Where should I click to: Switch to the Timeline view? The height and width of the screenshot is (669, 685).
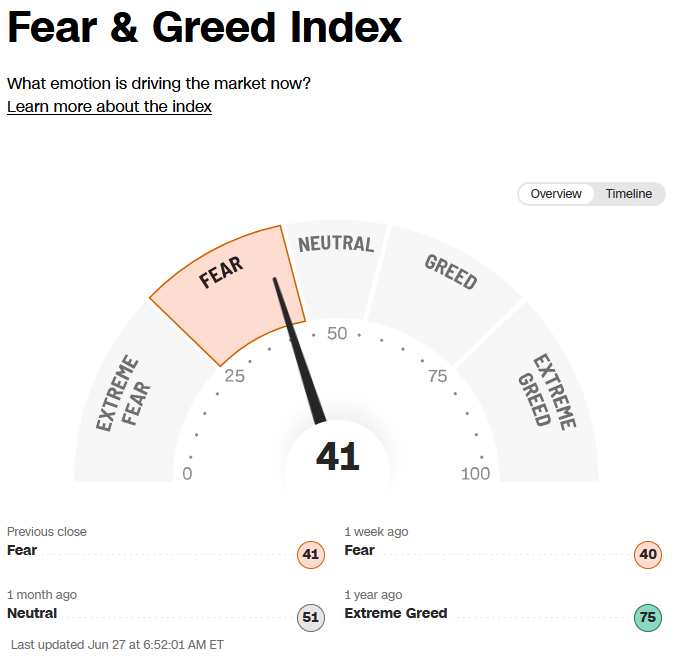click(x=628, y=194)
